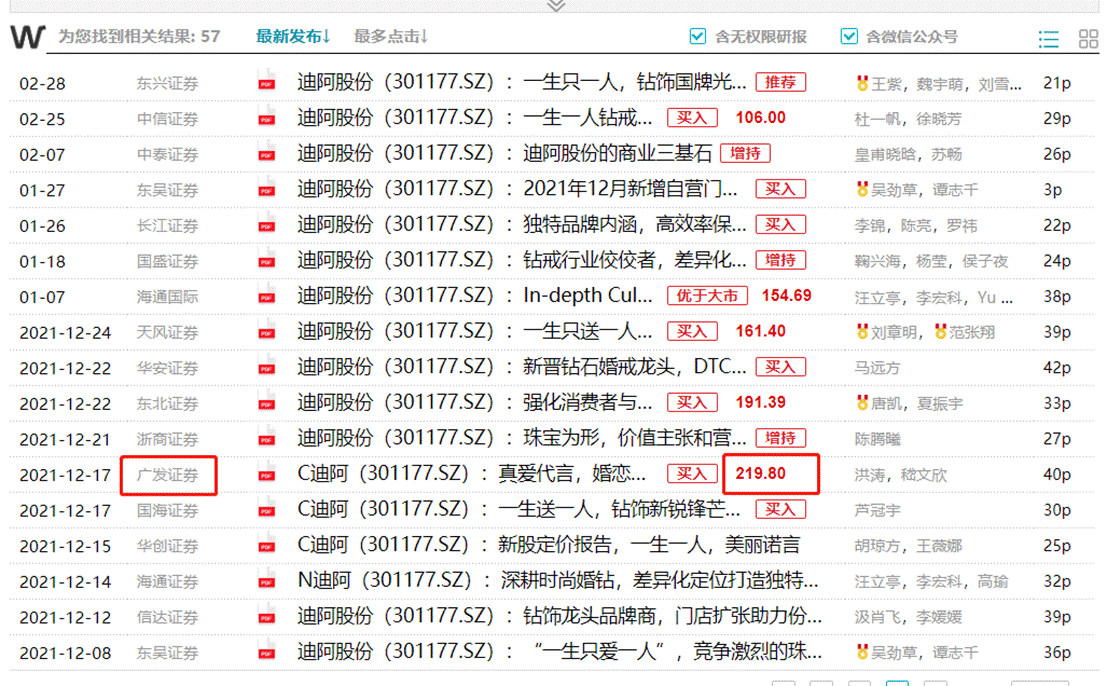Open report 迪阿股份的商业三基石

pyautogui.click(x=618, y=154)
